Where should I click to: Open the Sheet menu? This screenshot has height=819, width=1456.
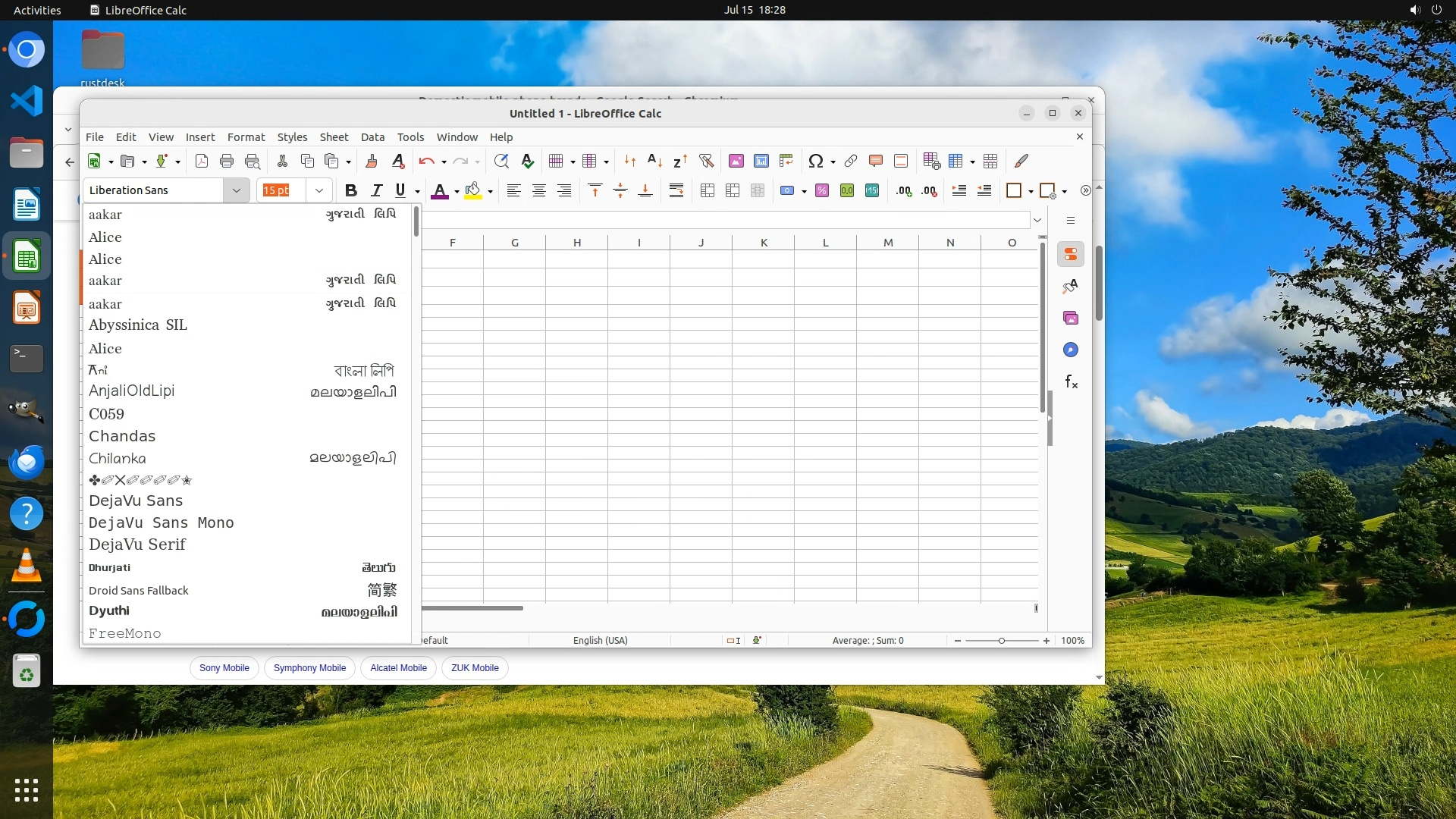click(x=333, y=137)
